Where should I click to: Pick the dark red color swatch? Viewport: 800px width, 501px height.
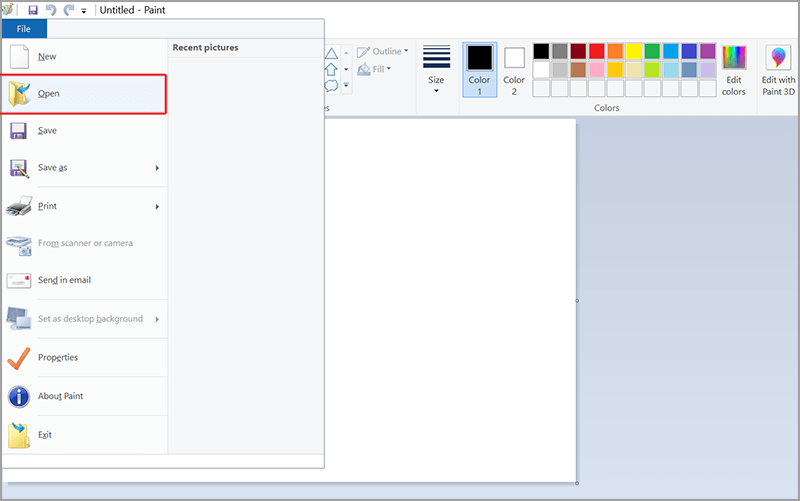[x=578, y=51]
